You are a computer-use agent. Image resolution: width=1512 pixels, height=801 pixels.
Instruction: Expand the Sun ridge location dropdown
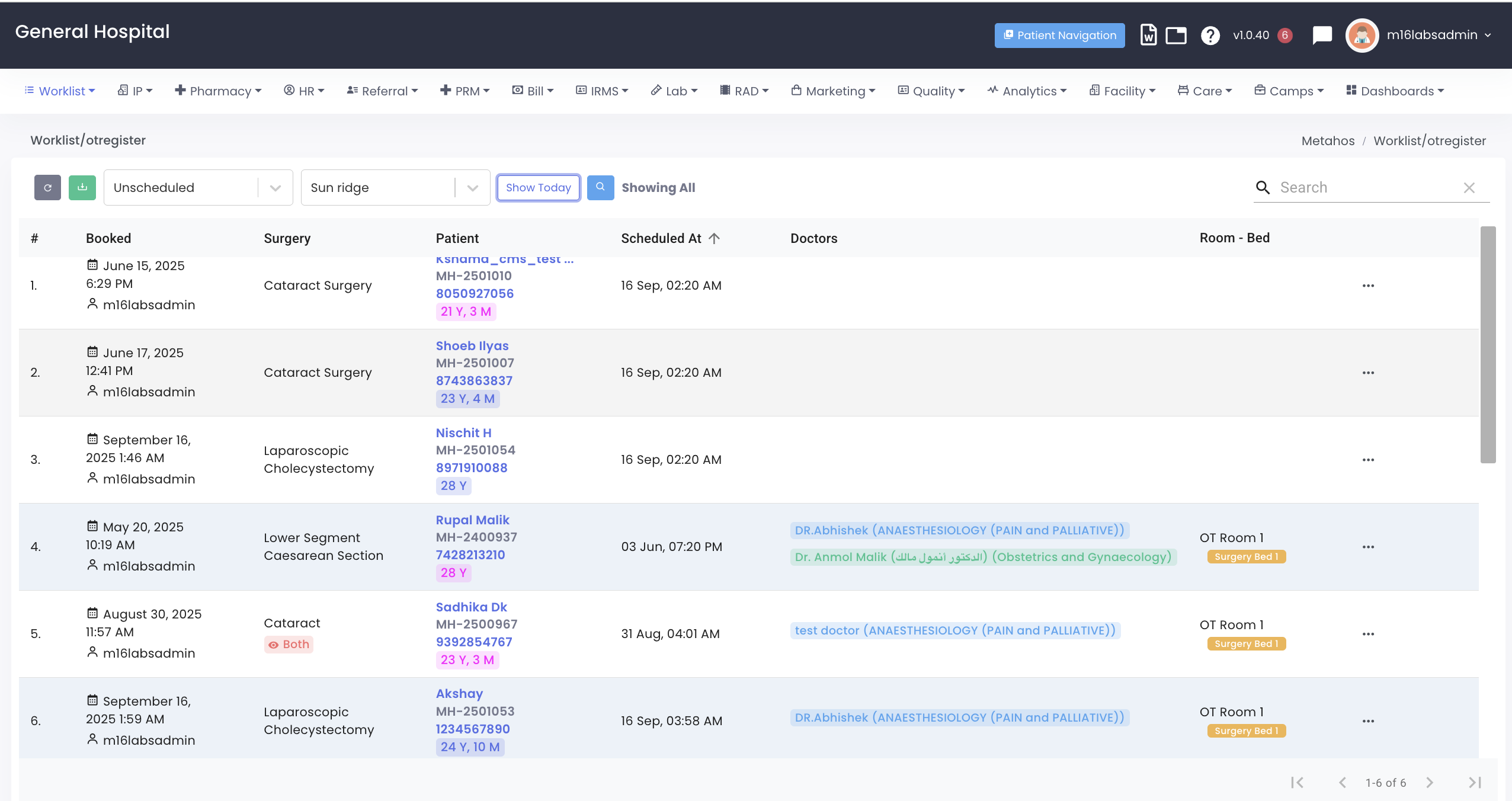point(472,188)
